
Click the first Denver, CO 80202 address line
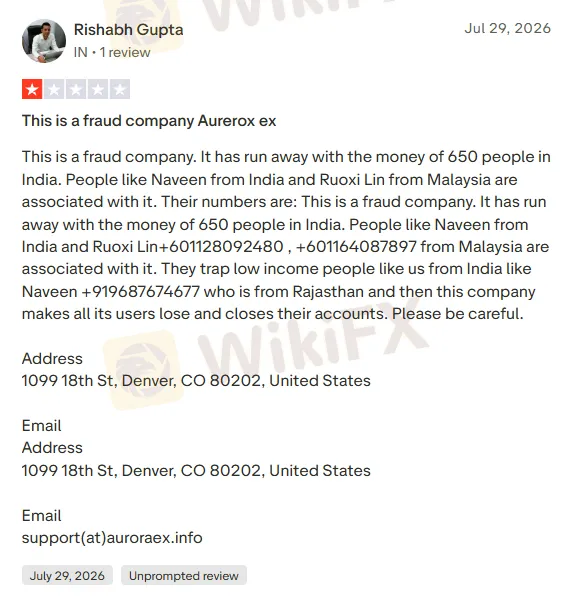196,381
